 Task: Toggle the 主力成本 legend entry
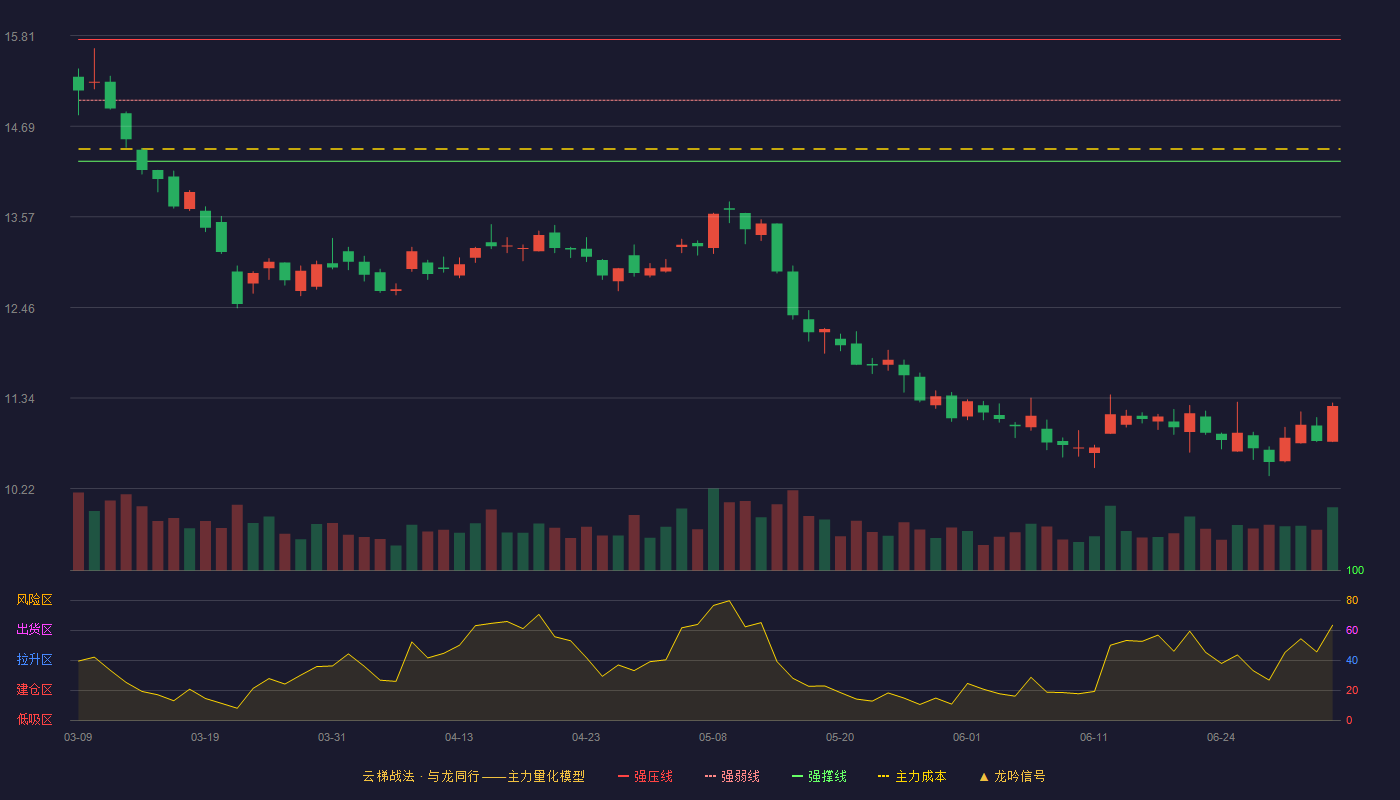(x=912, y=776)
